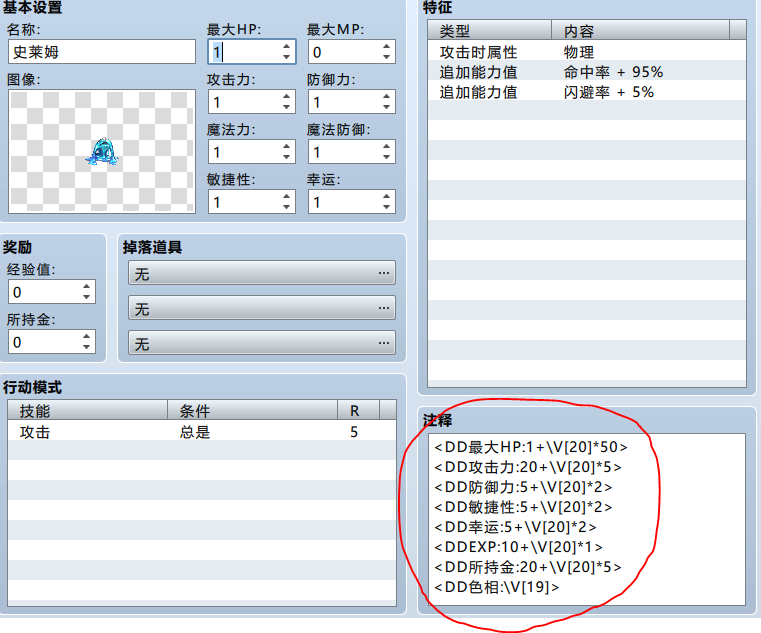
Task: Select the 攻击 action pattern row
Action: (202, 432)
